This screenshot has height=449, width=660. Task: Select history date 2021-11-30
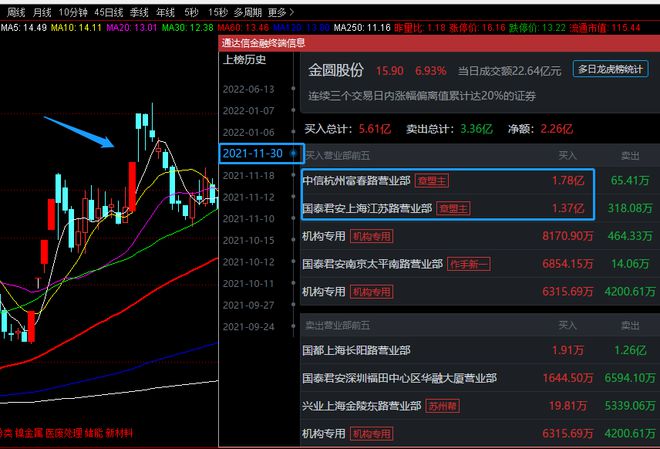coord(253,153)
